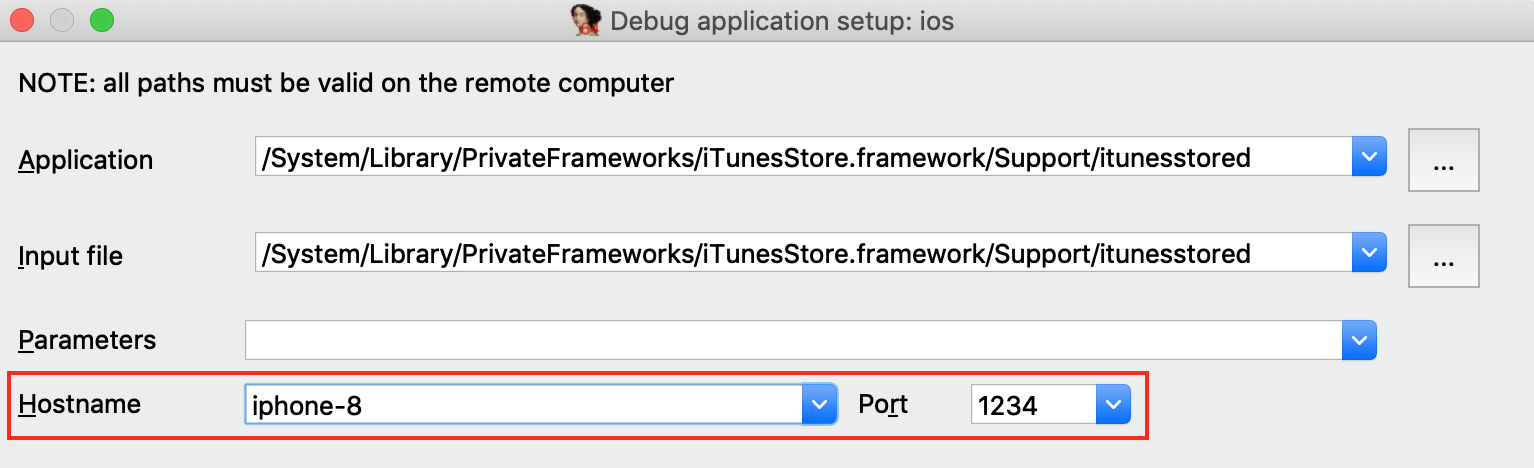1534x468 pixels.
Task: Click the Application label
Action: (86, 160)
